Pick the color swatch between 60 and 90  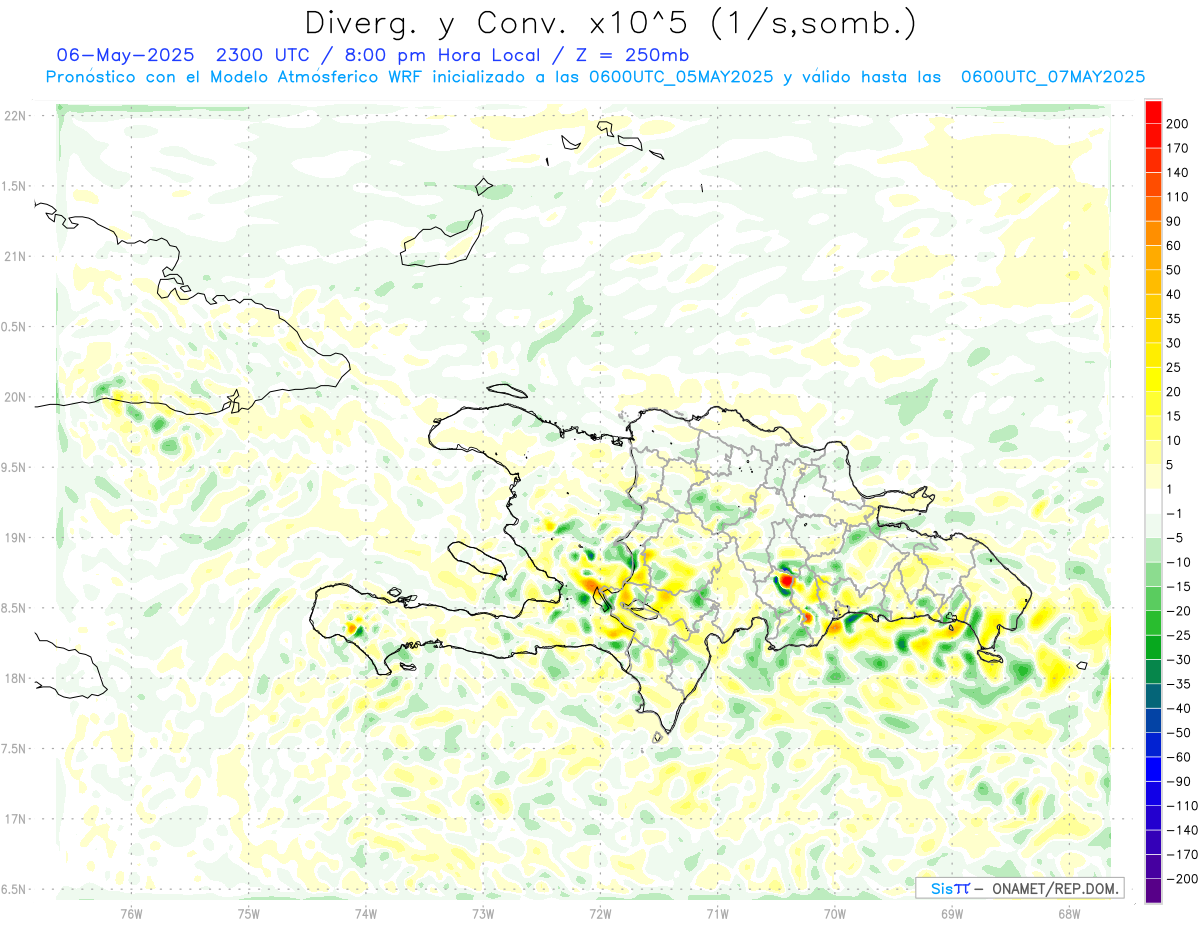tap(1153, 234)
